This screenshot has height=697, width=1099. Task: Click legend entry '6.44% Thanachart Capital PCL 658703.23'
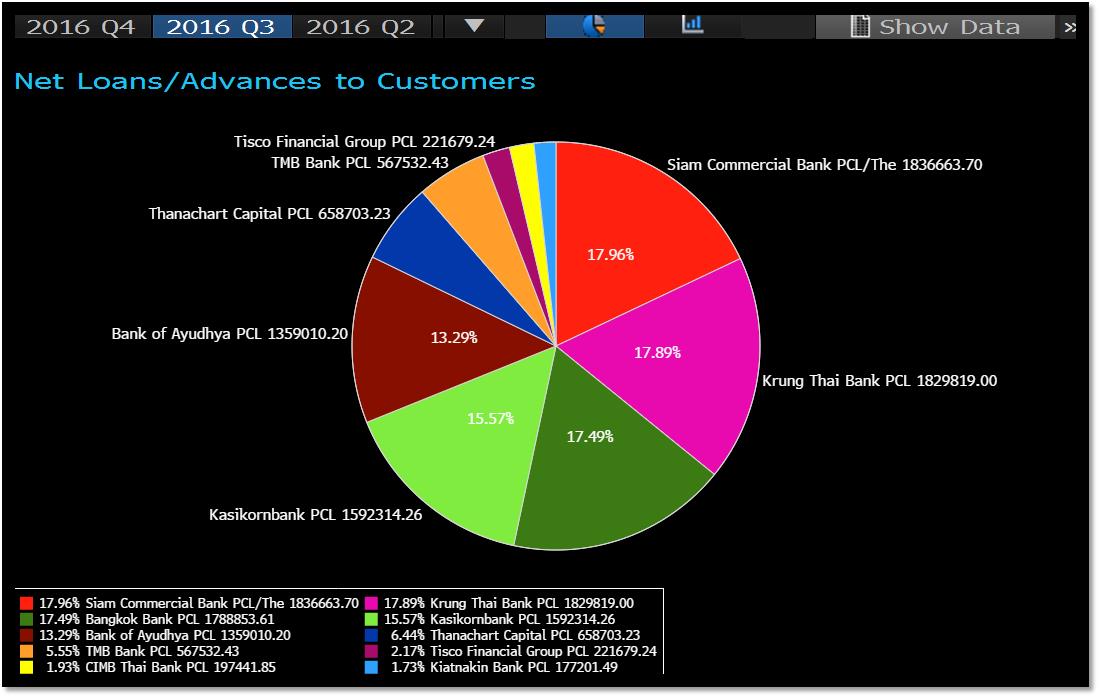pyautogui.click(x=515, y=635)
